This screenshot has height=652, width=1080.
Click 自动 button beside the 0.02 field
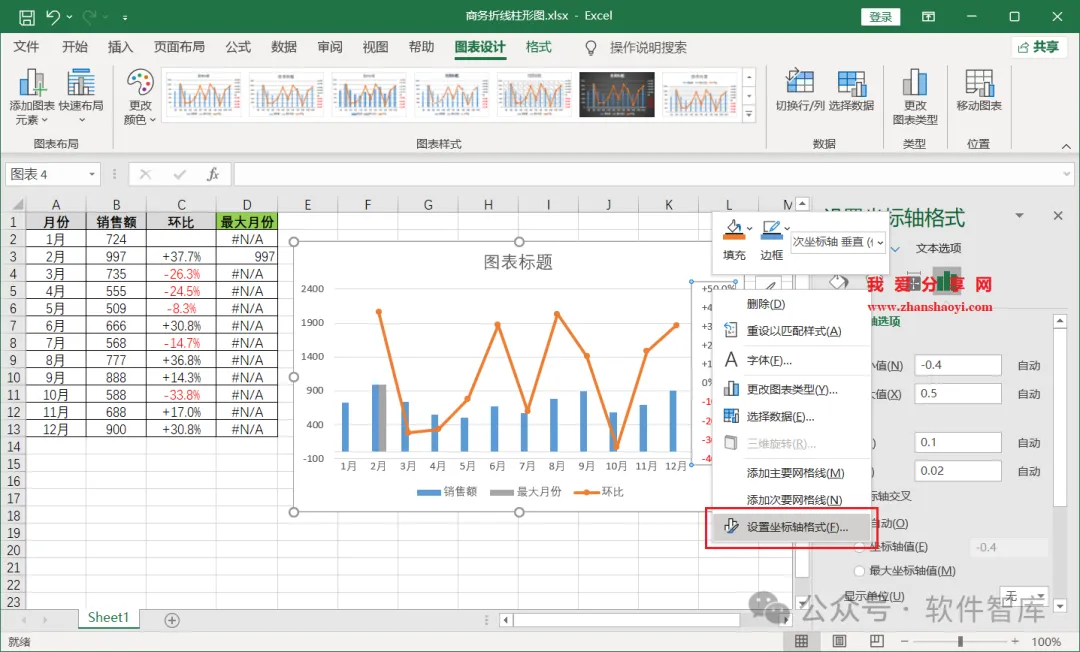coord(1028,471)
